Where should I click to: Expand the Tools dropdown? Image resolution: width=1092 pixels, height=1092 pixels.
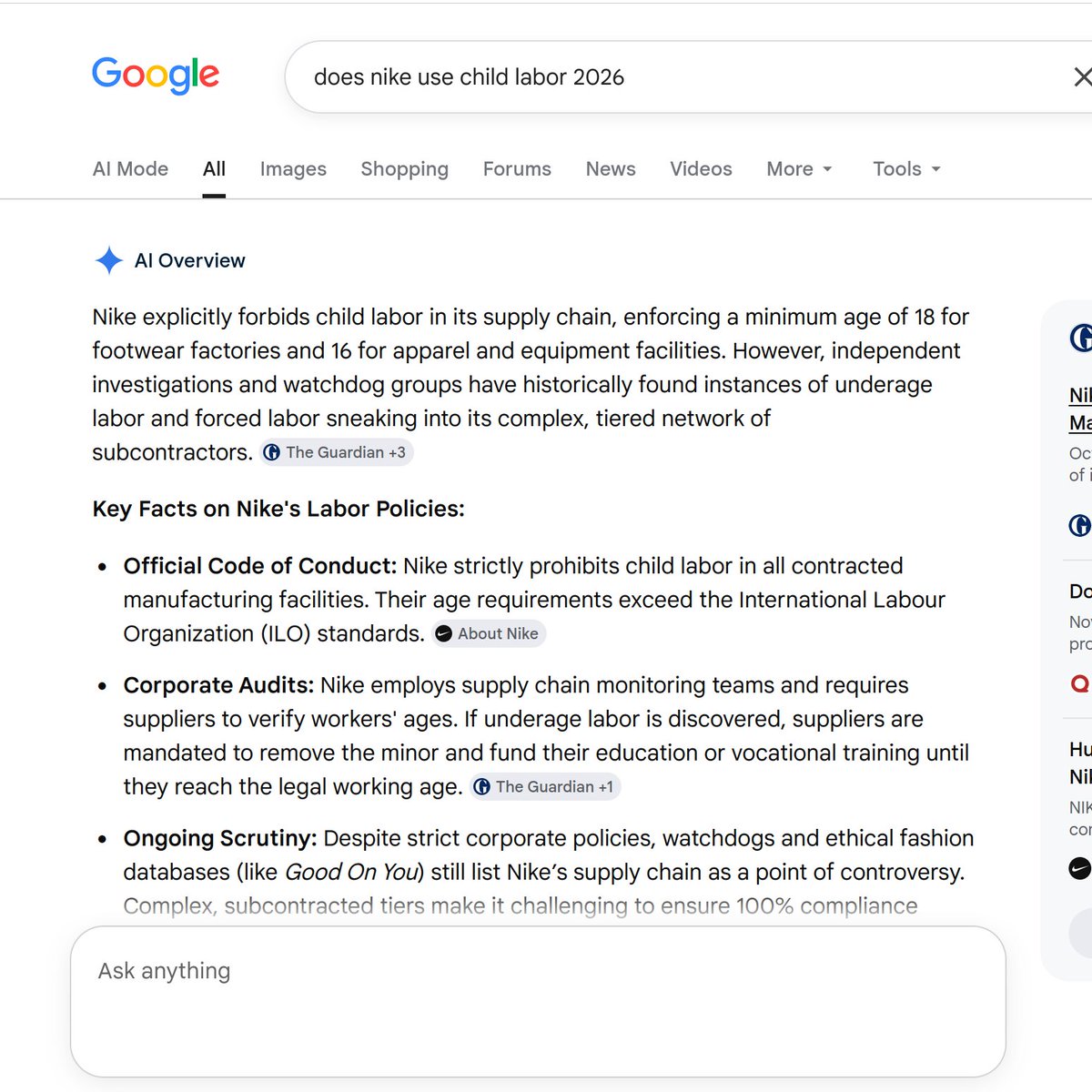(906, 168)
